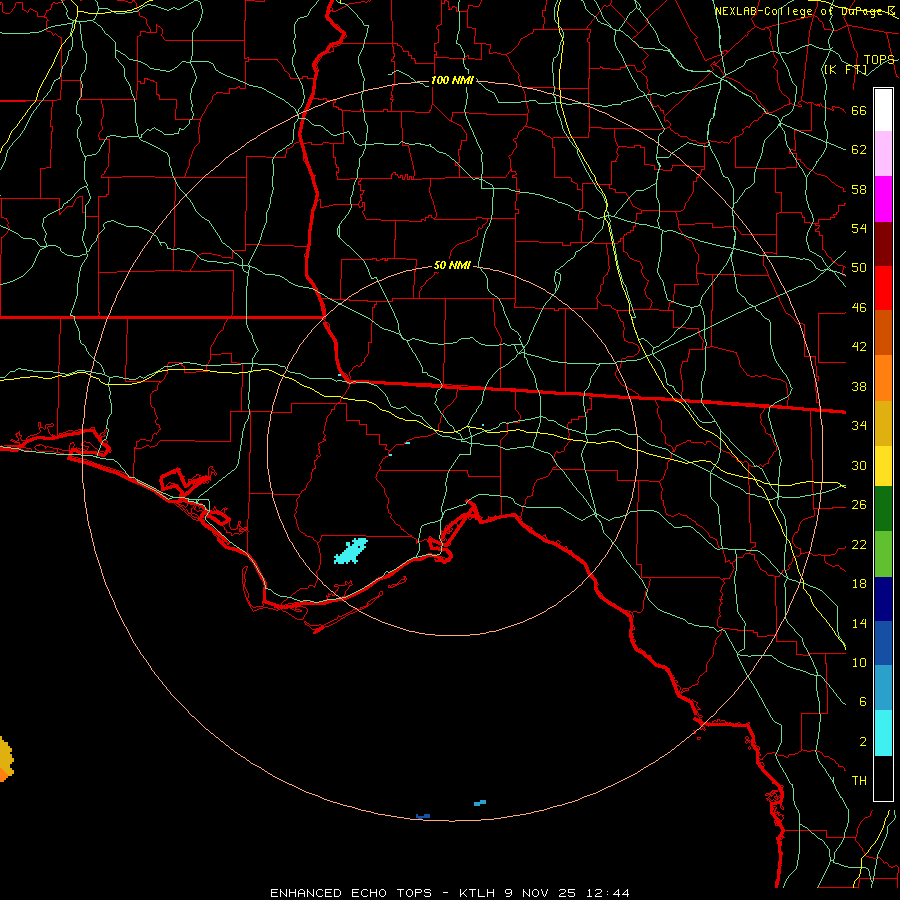
Task: Click the dark red 54 kft legend swatch
Action: 883,244
